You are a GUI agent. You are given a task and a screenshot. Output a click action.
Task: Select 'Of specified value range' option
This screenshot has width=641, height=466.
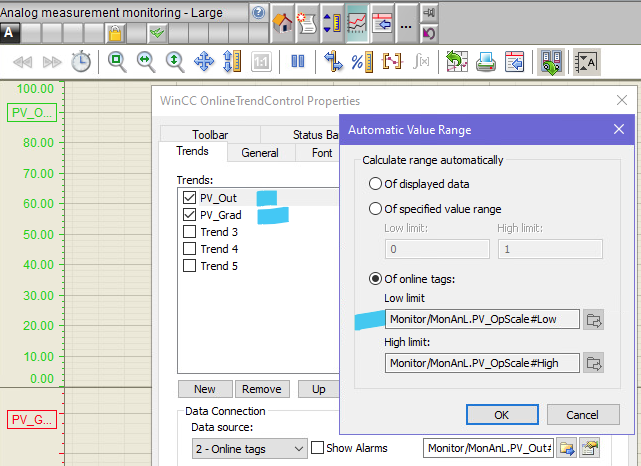point(376,209)
